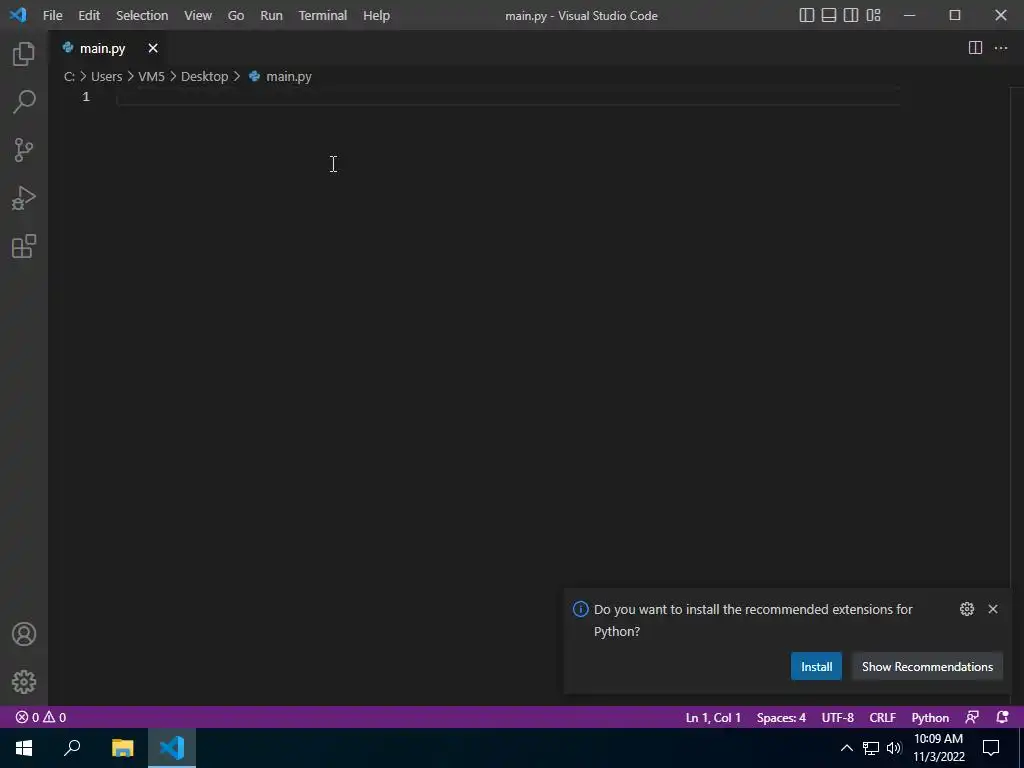Open the errors and warnings status indicator
Screen dimensions: 1024x768
[41, 717]
